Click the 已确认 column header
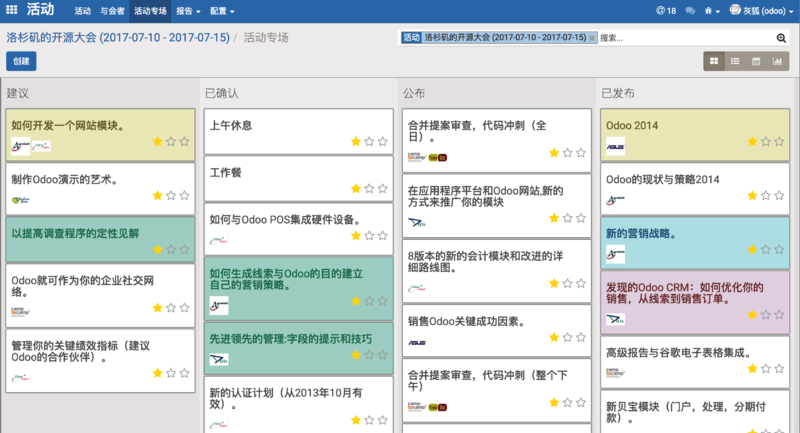The image size is (800, 433). [221, 93]
